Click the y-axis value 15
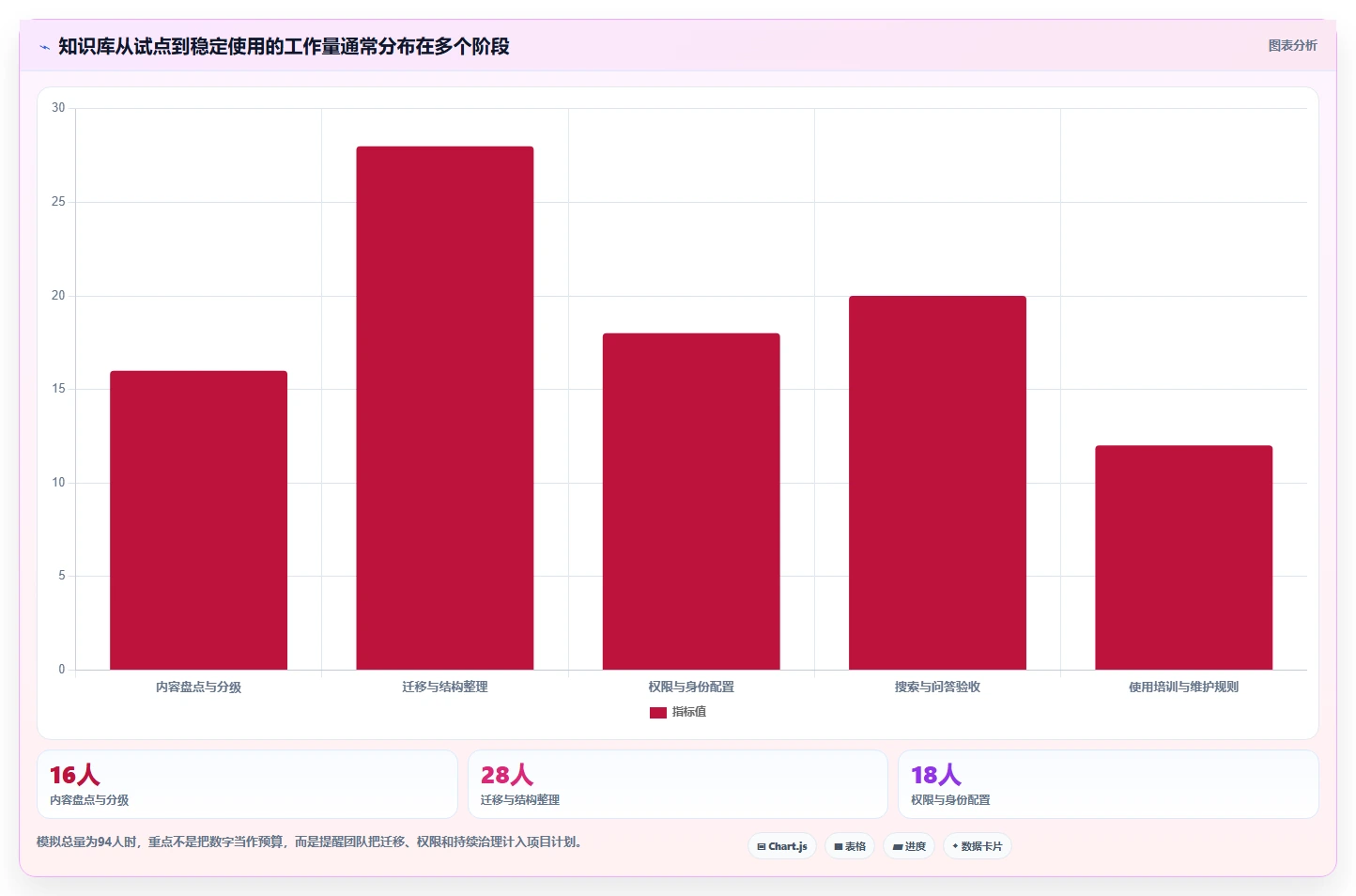The height and width of the screenshot is (896, 1356). pos(58,389)
